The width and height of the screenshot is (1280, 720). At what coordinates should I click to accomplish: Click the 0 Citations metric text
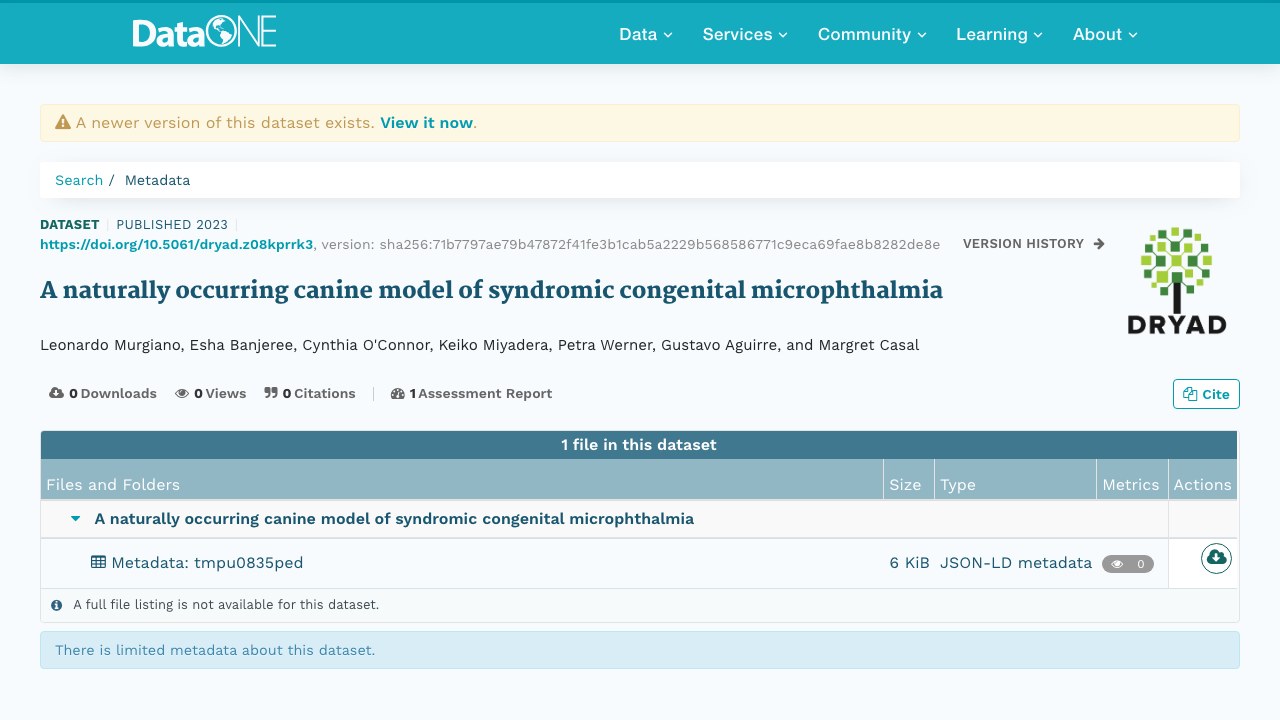coord(319,394)
